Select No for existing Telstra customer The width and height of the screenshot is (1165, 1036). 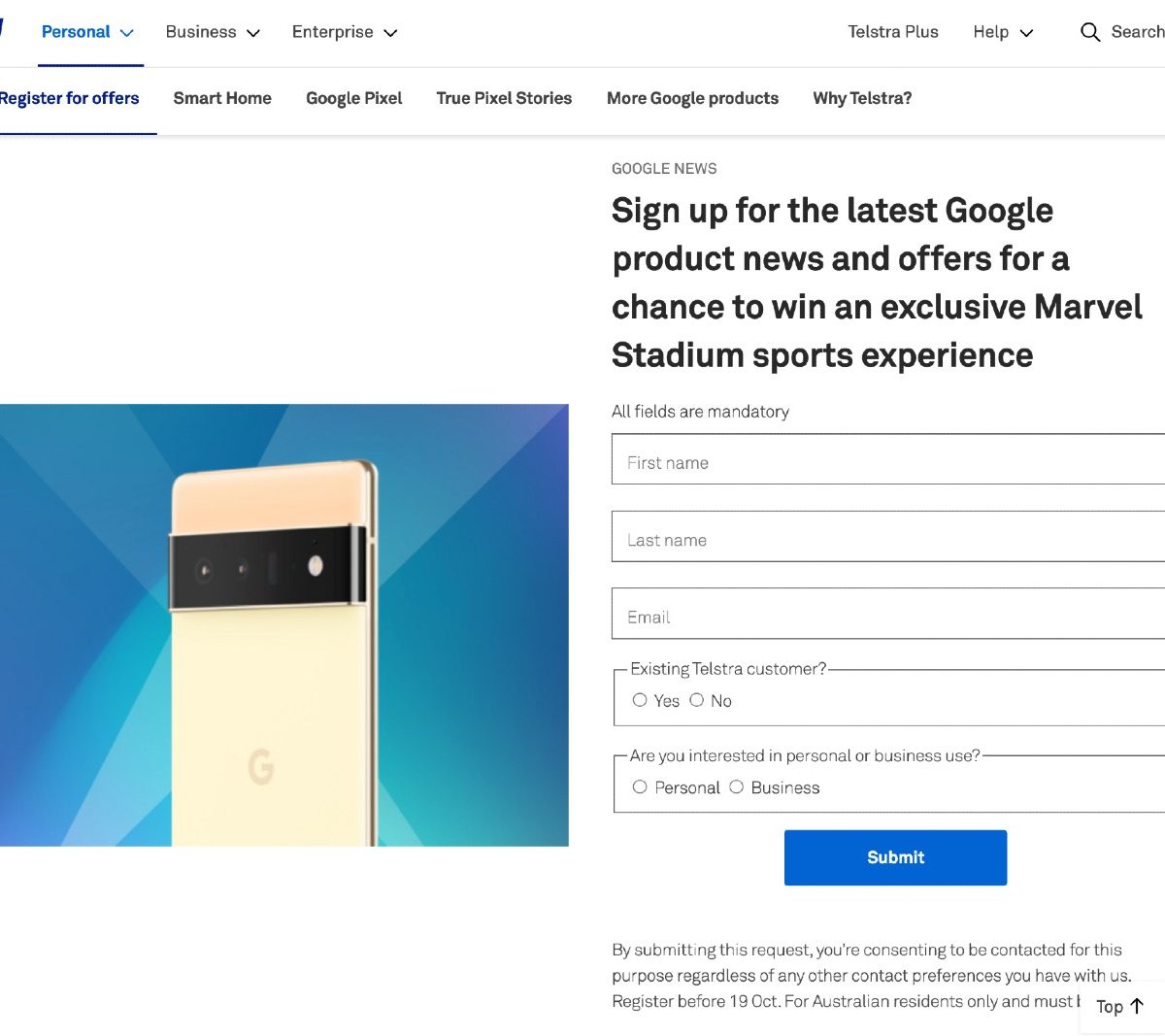pos(697,700)
